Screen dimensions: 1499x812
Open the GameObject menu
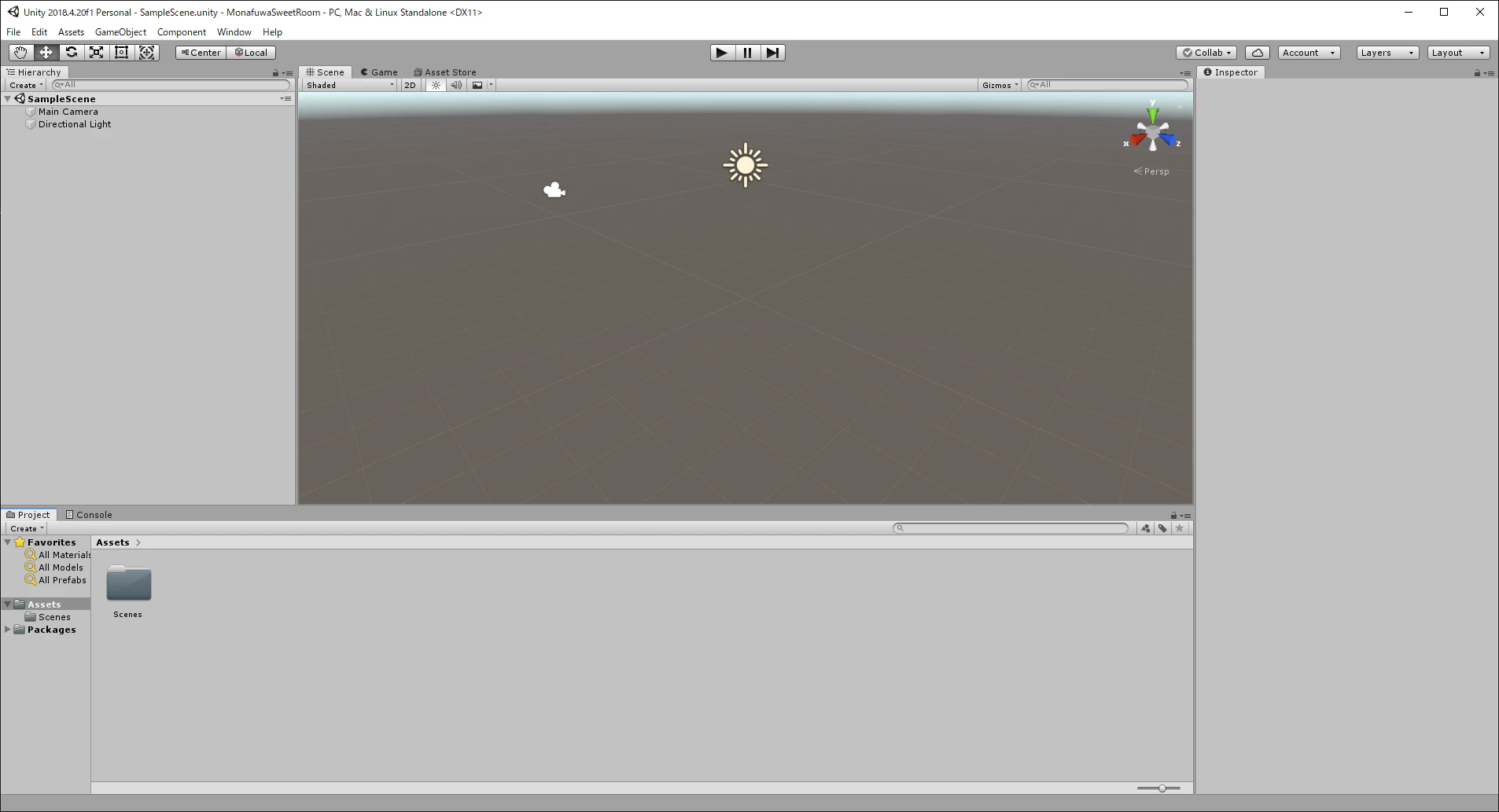point(120,32)
